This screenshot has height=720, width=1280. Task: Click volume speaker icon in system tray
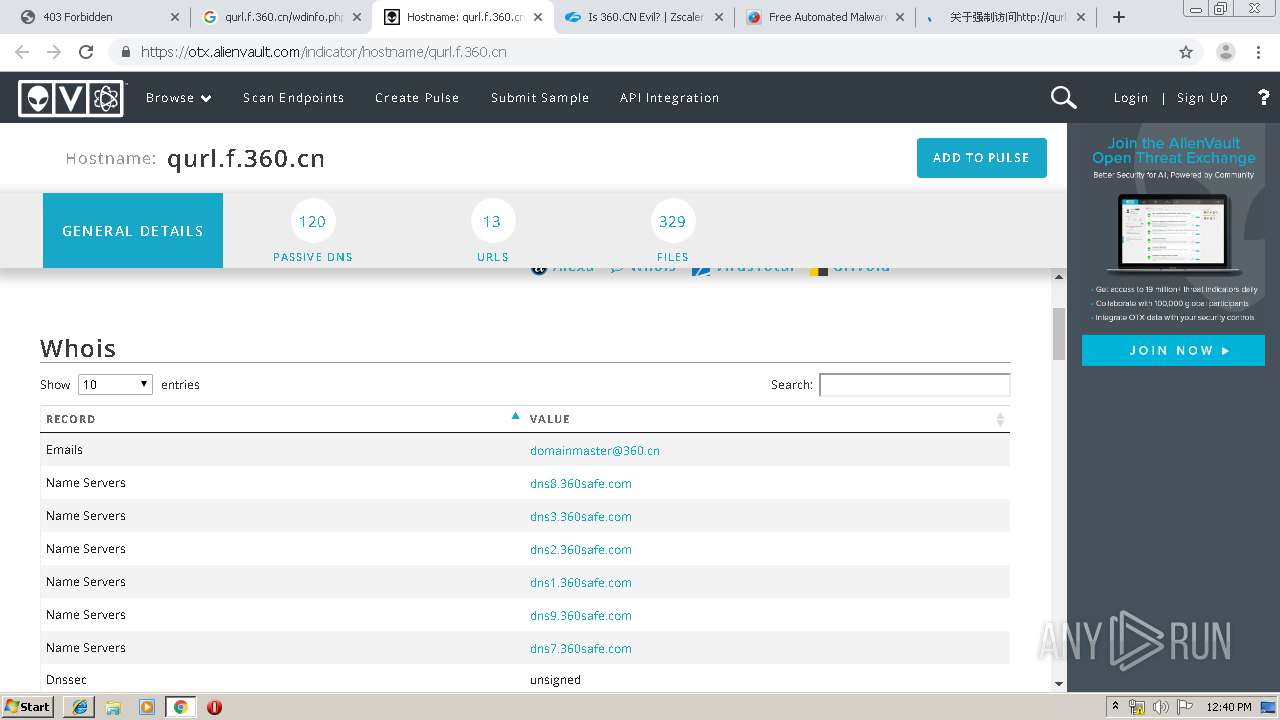[x=1160, y=707]
